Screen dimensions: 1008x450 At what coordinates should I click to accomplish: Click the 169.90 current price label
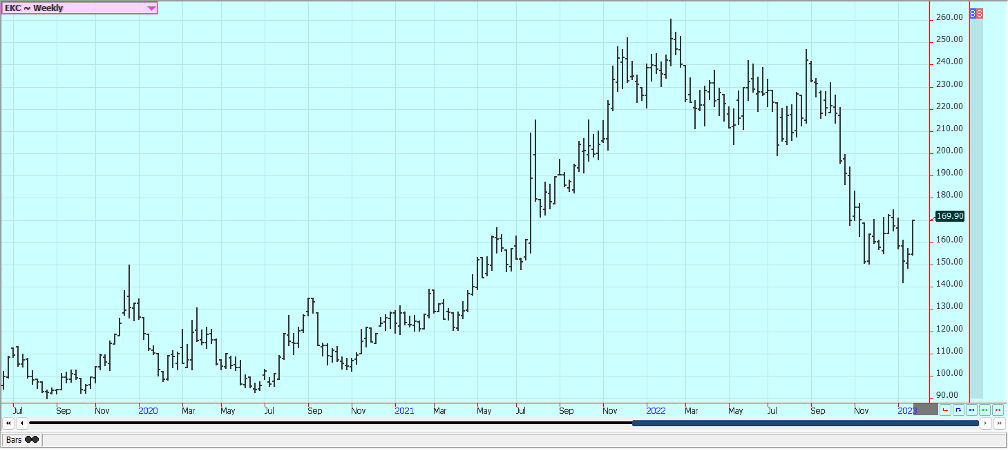coord(951,216)
